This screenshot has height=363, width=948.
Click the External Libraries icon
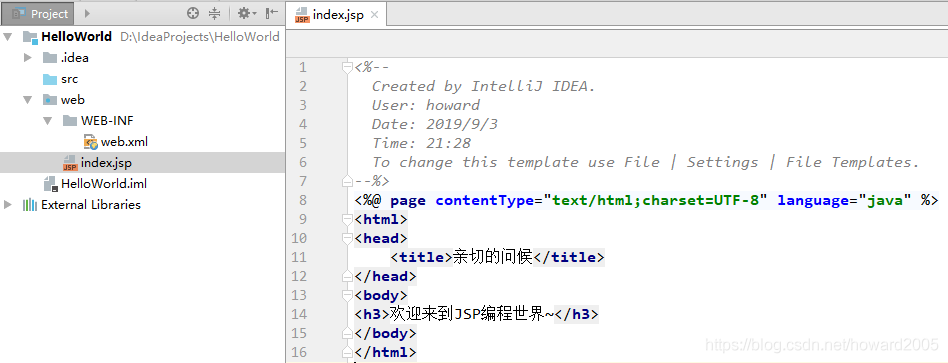[30, 205]
